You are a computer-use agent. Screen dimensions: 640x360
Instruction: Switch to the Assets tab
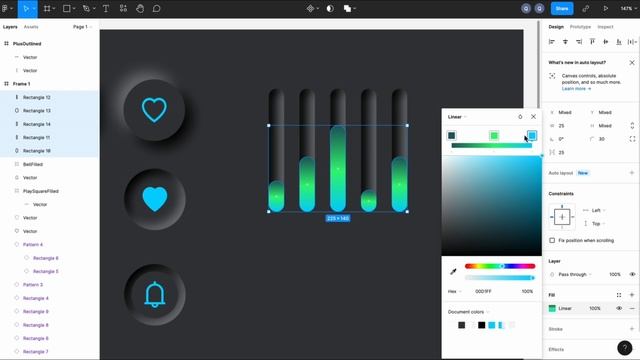pyautogui.click(x=31, y=27)
